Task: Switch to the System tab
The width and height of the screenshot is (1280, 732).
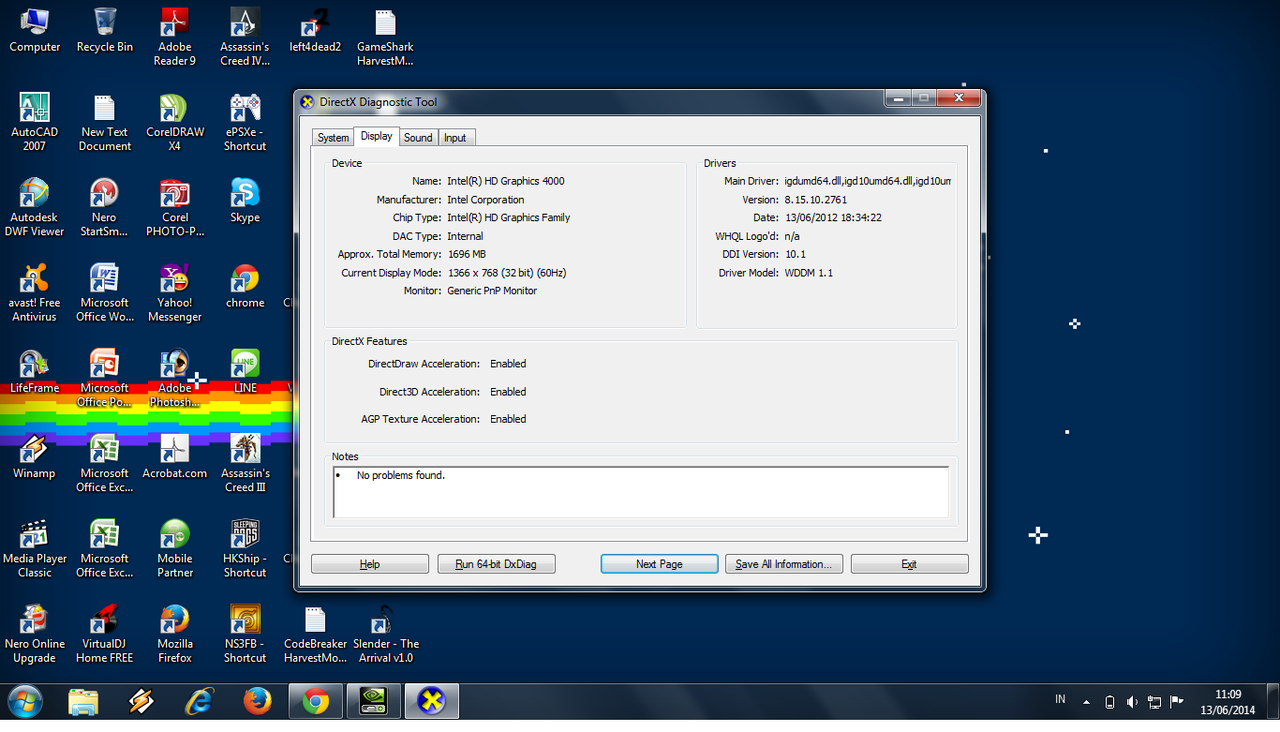Action: 333,138
